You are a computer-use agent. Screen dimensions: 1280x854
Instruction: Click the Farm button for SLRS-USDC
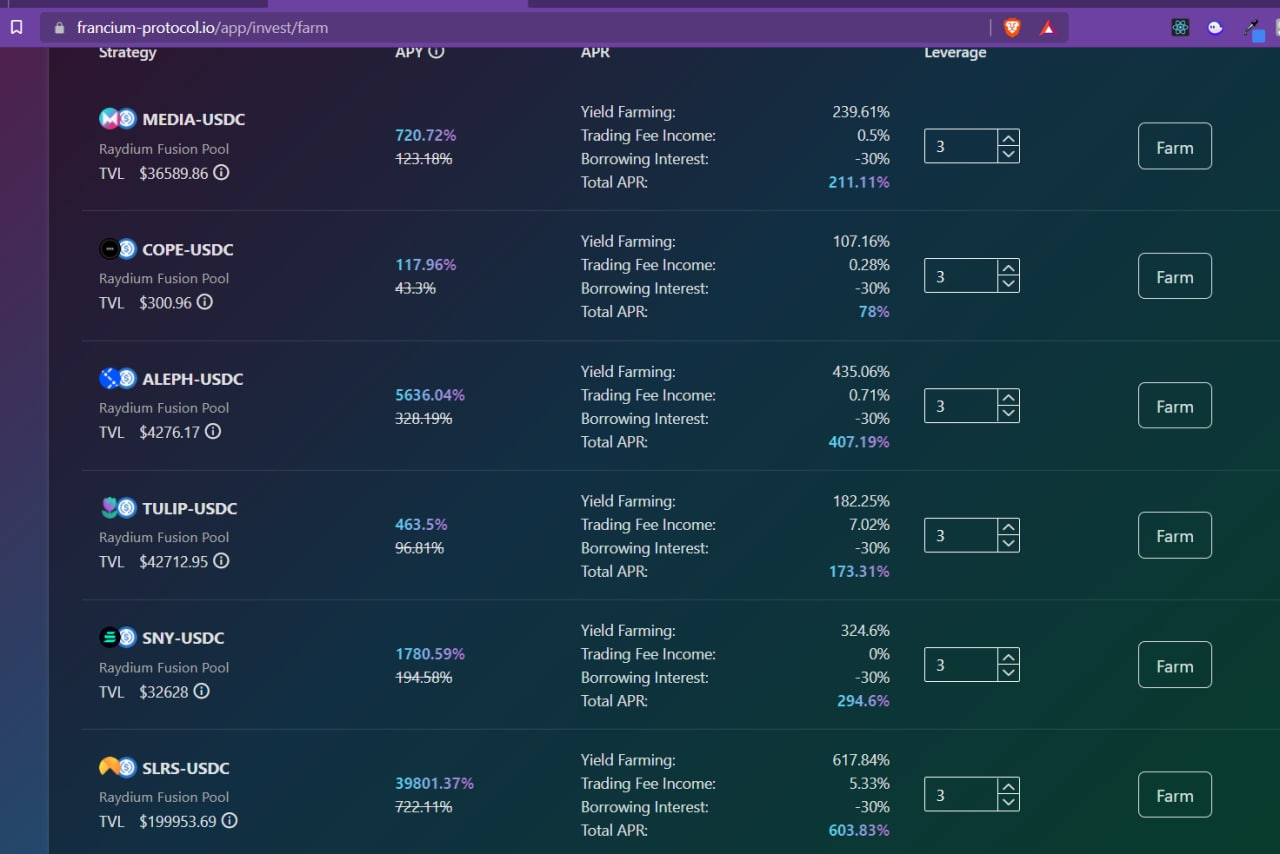[1175, 795]
